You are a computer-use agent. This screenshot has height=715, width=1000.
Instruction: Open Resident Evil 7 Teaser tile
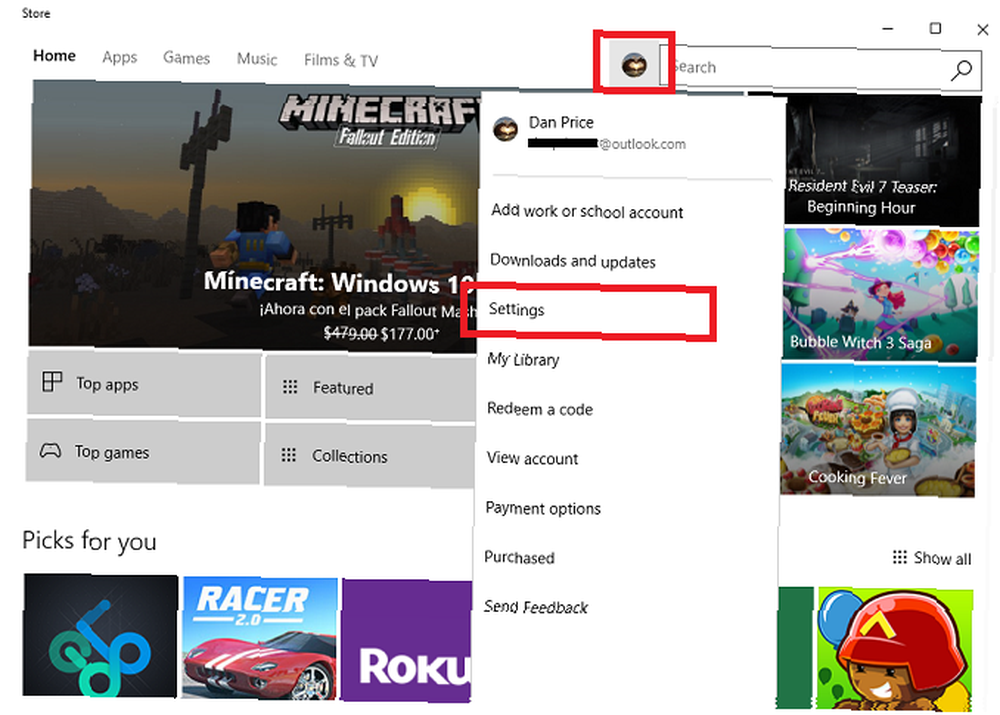[881, 161]
